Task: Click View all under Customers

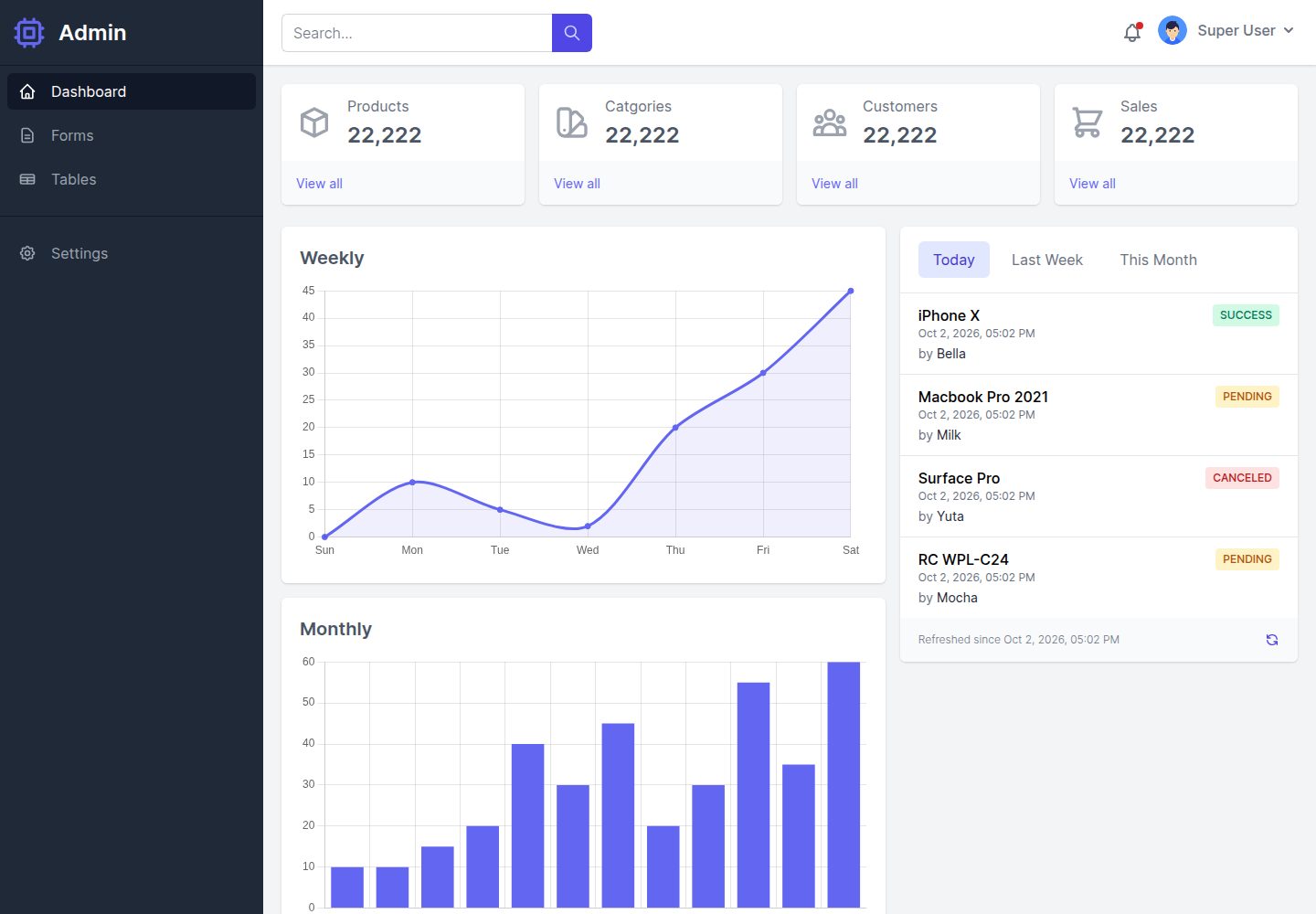Action: pos(834,184)
